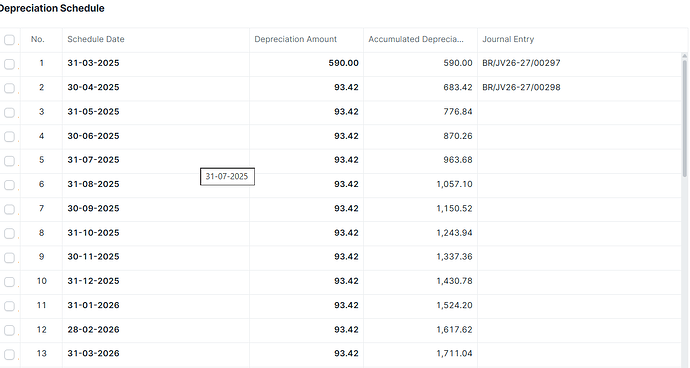The image size is (690, 368).
Task: Select the 28-02-2026 schedule date cell
Action: pyautogui.click(x=156, y=330)
